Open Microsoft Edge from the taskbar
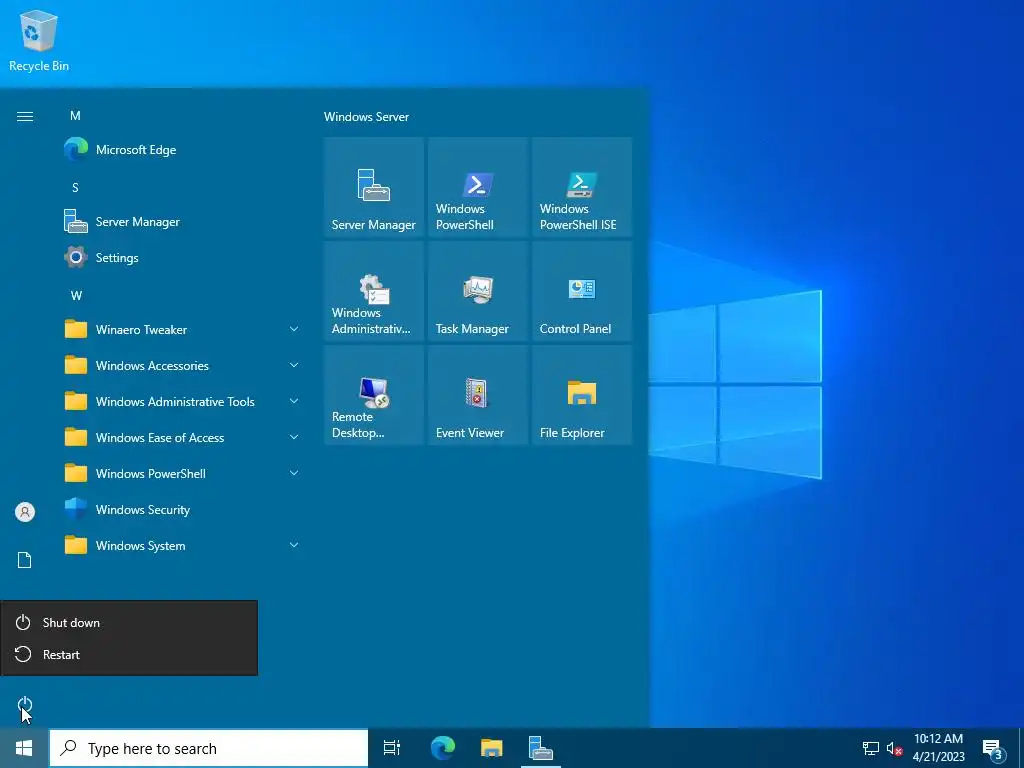This screenshot has height=768, width=1024. click(x=443, y=748)
